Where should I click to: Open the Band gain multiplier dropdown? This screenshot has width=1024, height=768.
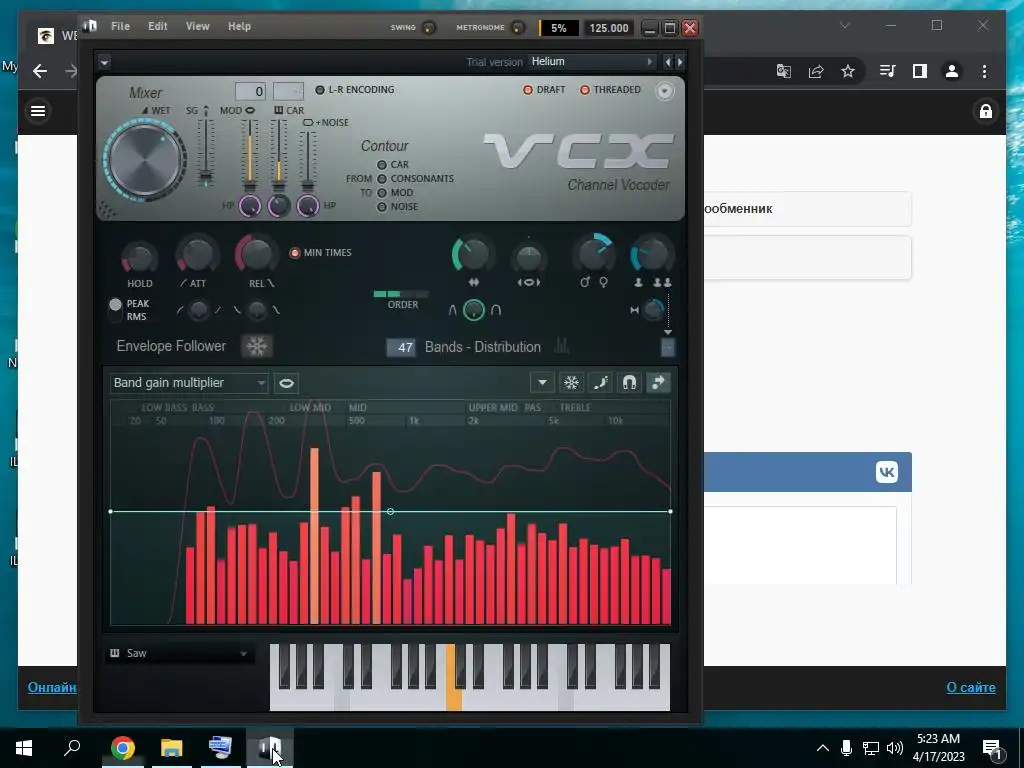tap(189, 383)
